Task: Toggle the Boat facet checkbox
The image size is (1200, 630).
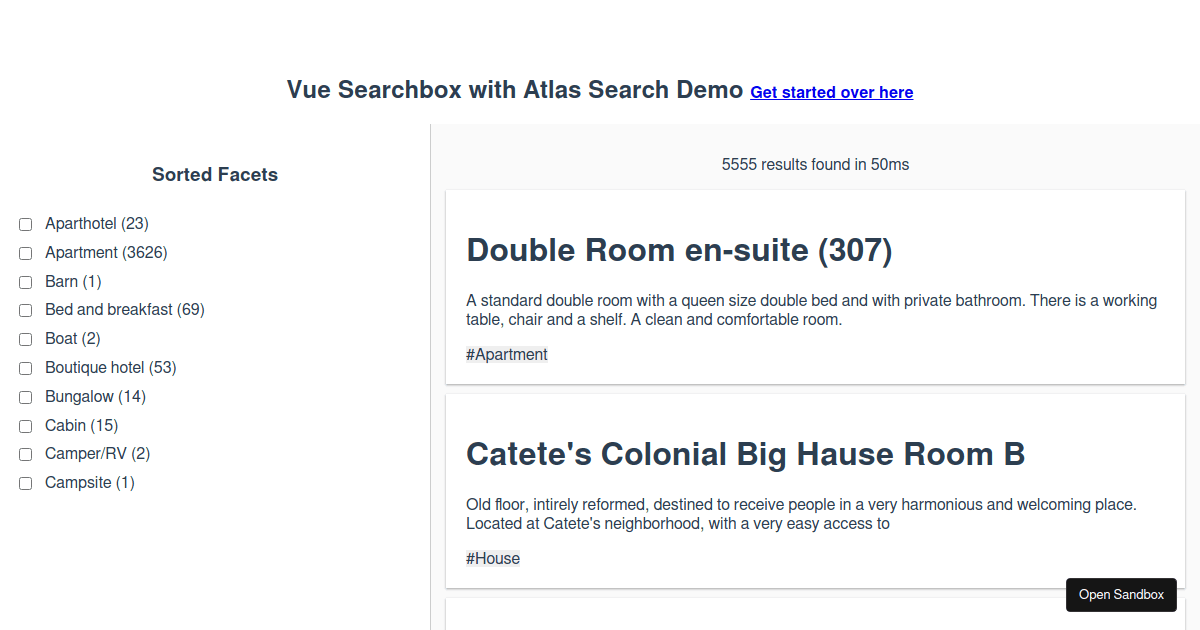Action: pyautogui.click(x=26, y=339)
